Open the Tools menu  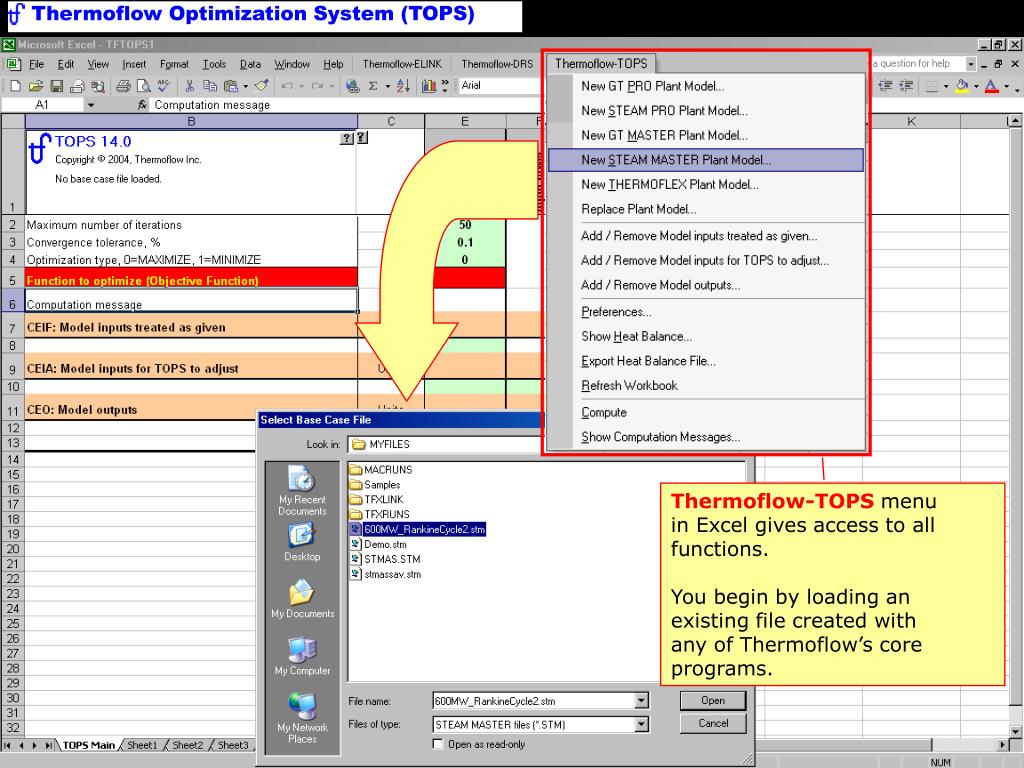tap(214, 64)
